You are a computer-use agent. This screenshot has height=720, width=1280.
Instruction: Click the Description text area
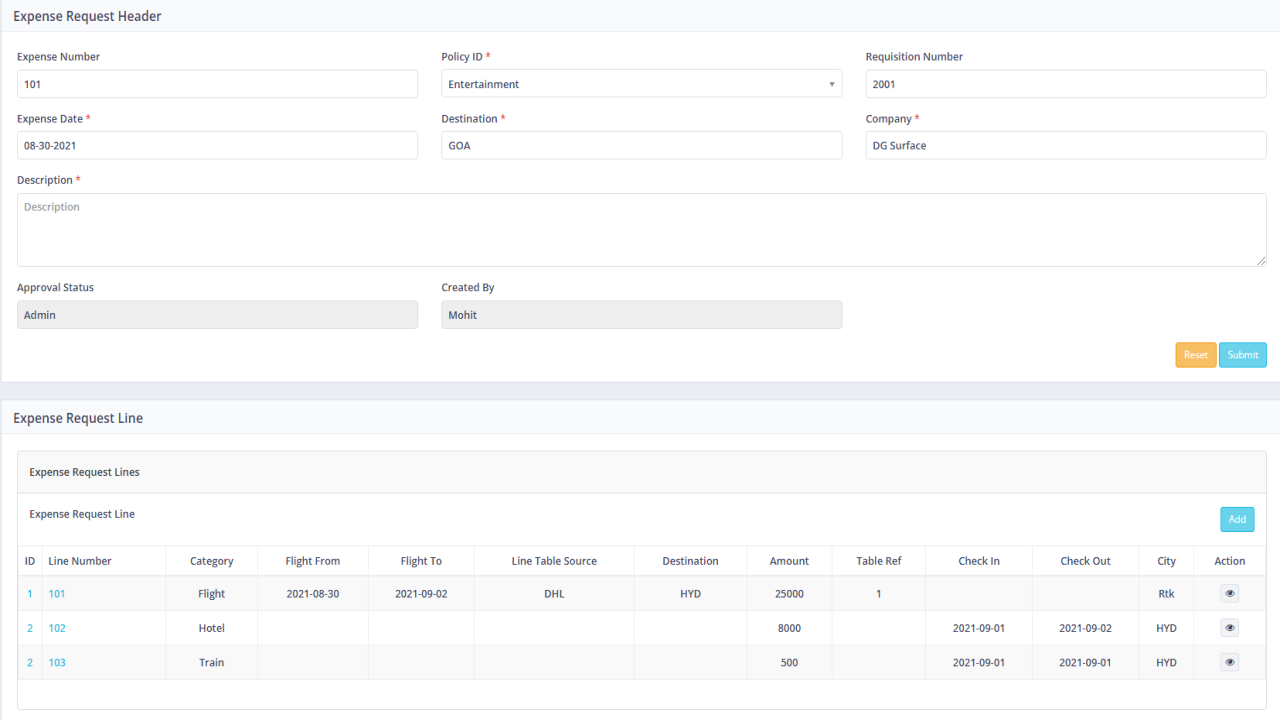click(x=641, y=230)
